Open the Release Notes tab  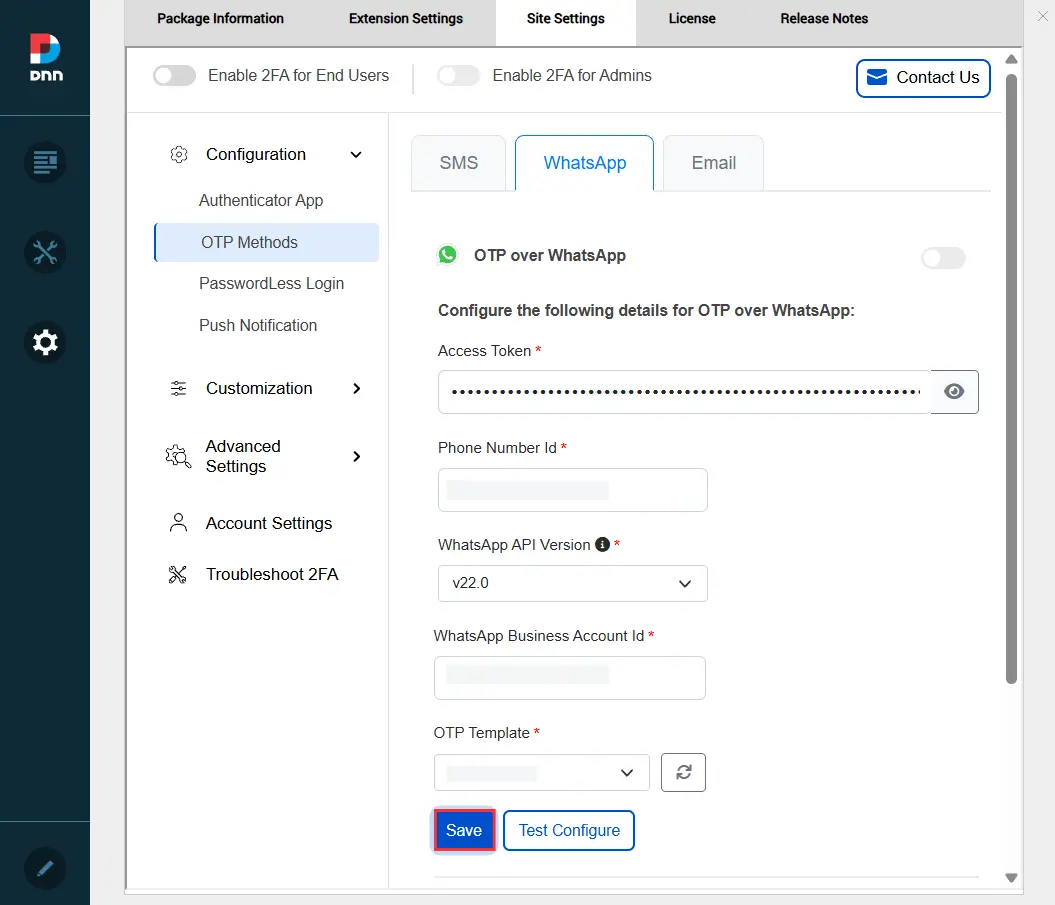click(x=824, y=19)
